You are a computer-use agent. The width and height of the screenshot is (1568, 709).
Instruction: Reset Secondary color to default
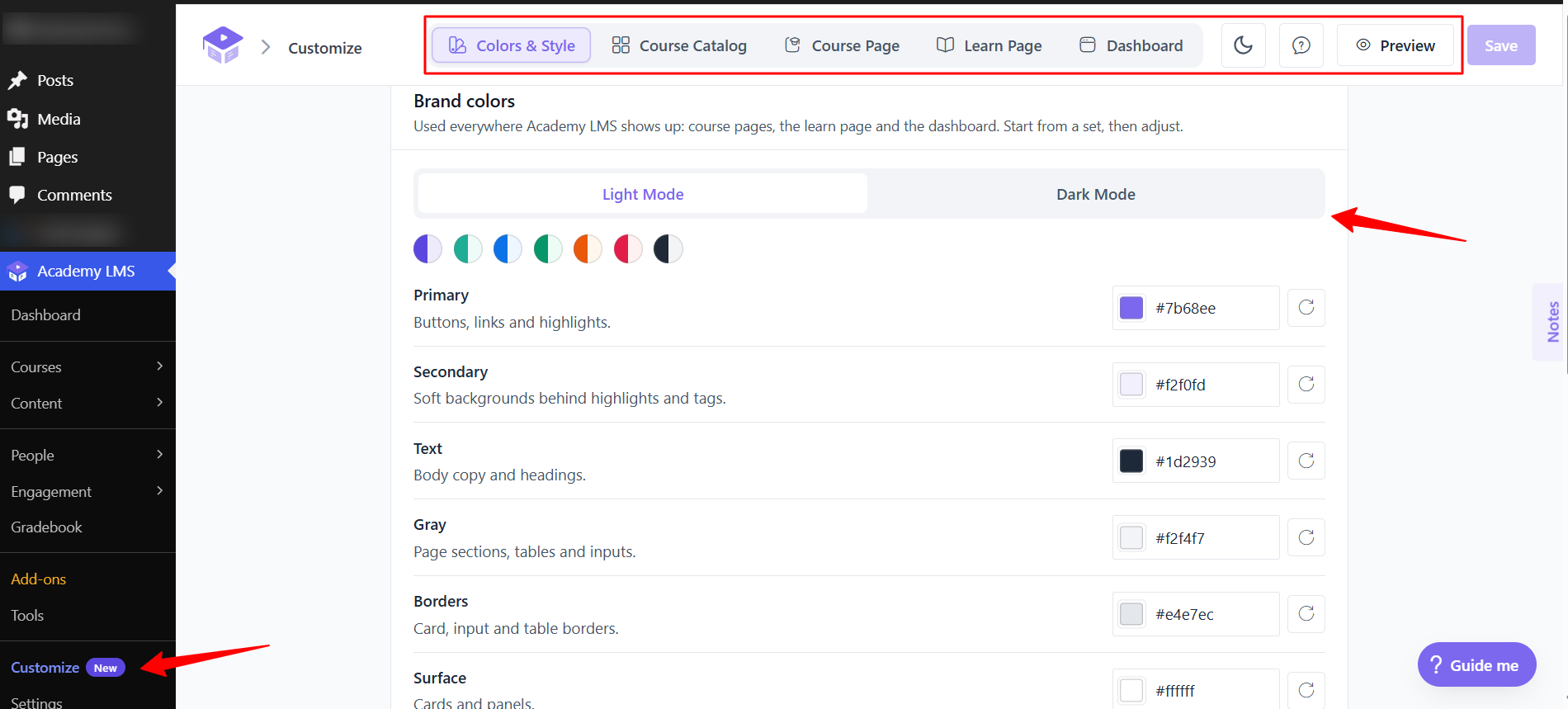click(x=1306, y=384)
